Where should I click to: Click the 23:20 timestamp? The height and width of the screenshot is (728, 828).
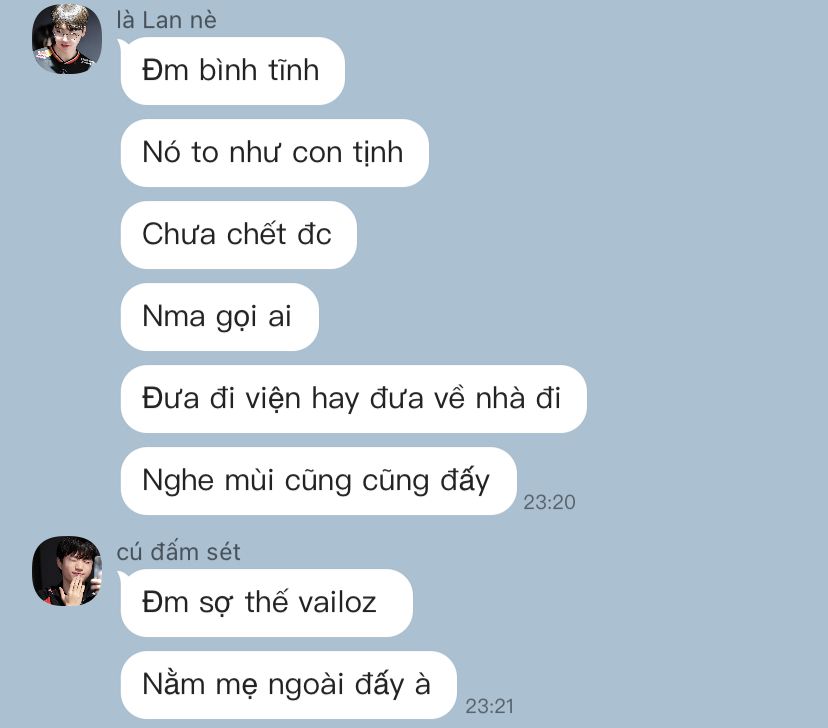[549, 502]
